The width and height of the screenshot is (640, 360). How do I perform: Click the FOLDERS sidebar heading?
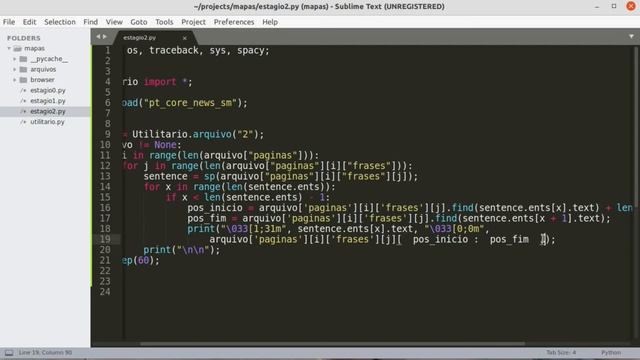pos(24,38)
